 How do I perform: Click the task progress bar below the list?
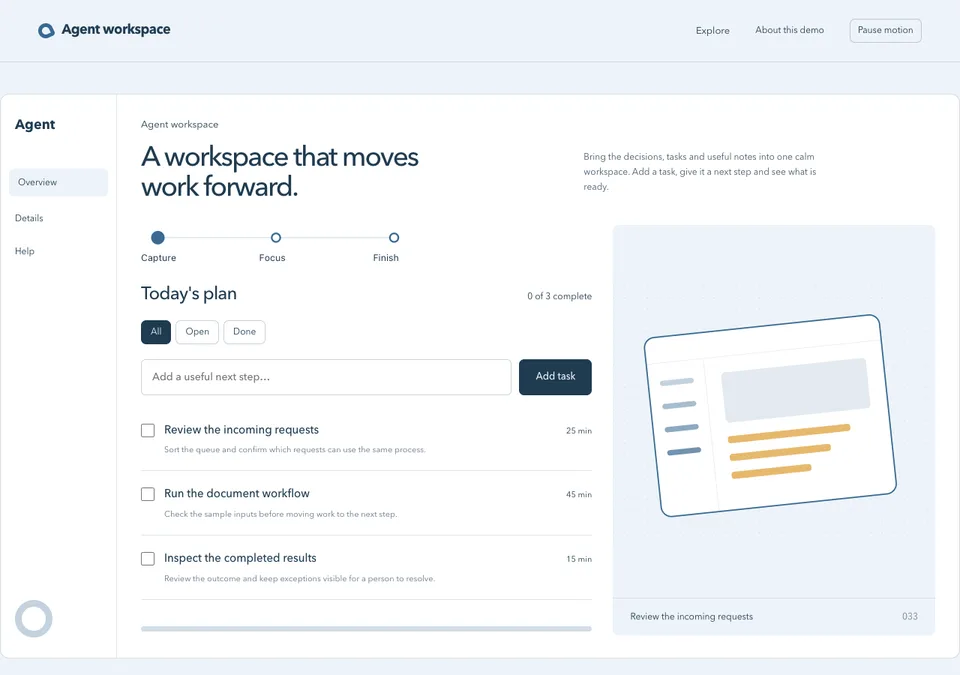click(366, 628)
